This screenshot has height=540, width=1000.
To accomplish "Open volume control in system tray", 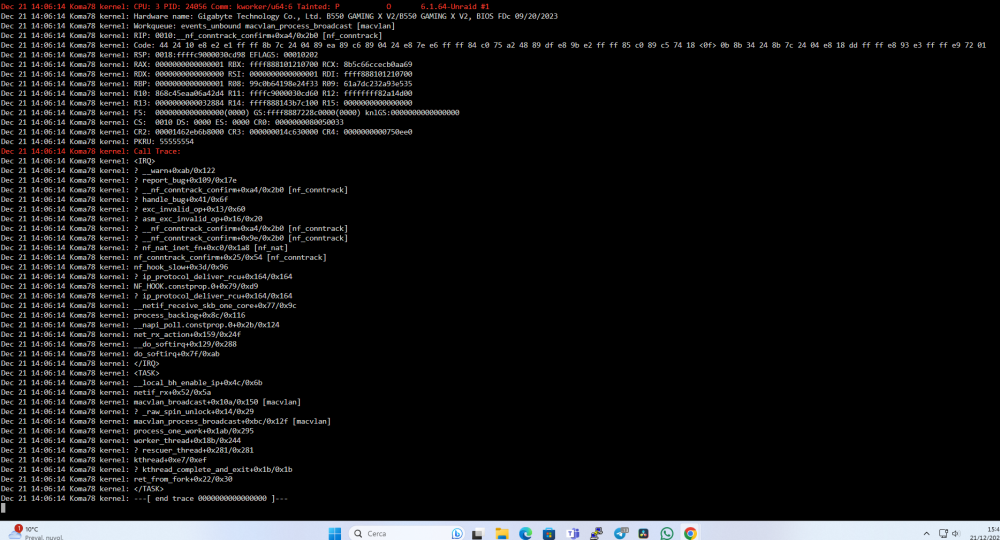I will 955,534.
